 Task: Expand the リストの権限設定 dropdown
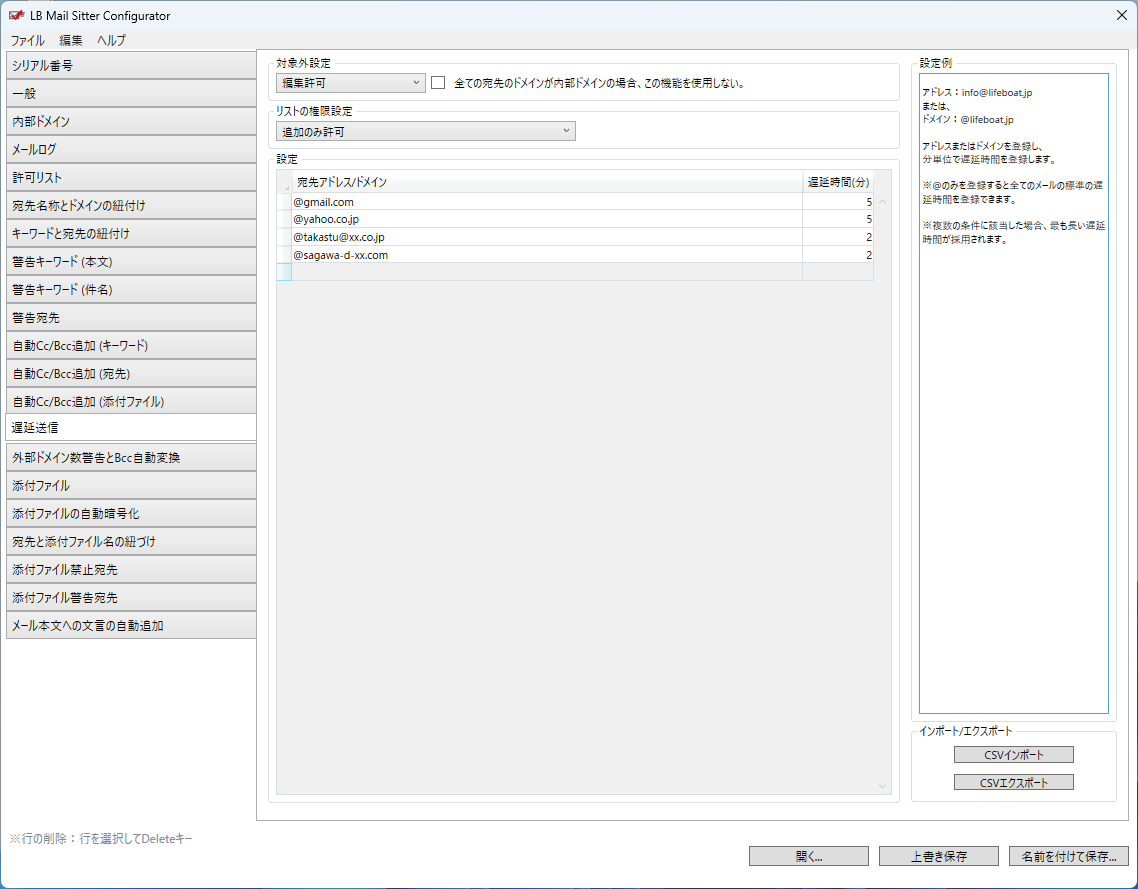click(425, 131)
